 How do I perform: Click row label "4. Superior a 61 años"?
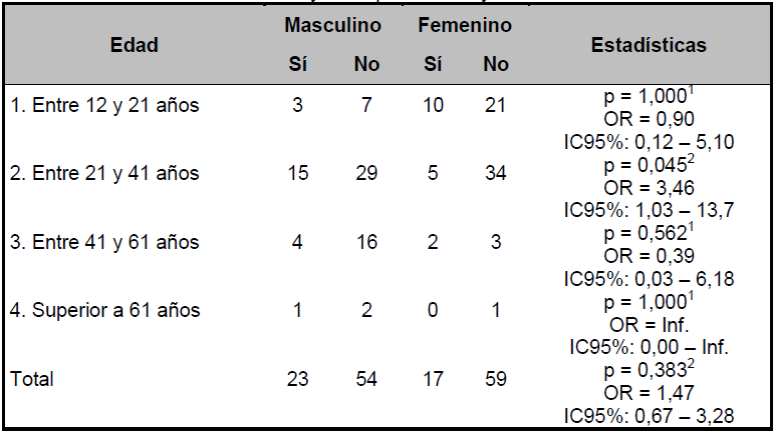point(105,310)
